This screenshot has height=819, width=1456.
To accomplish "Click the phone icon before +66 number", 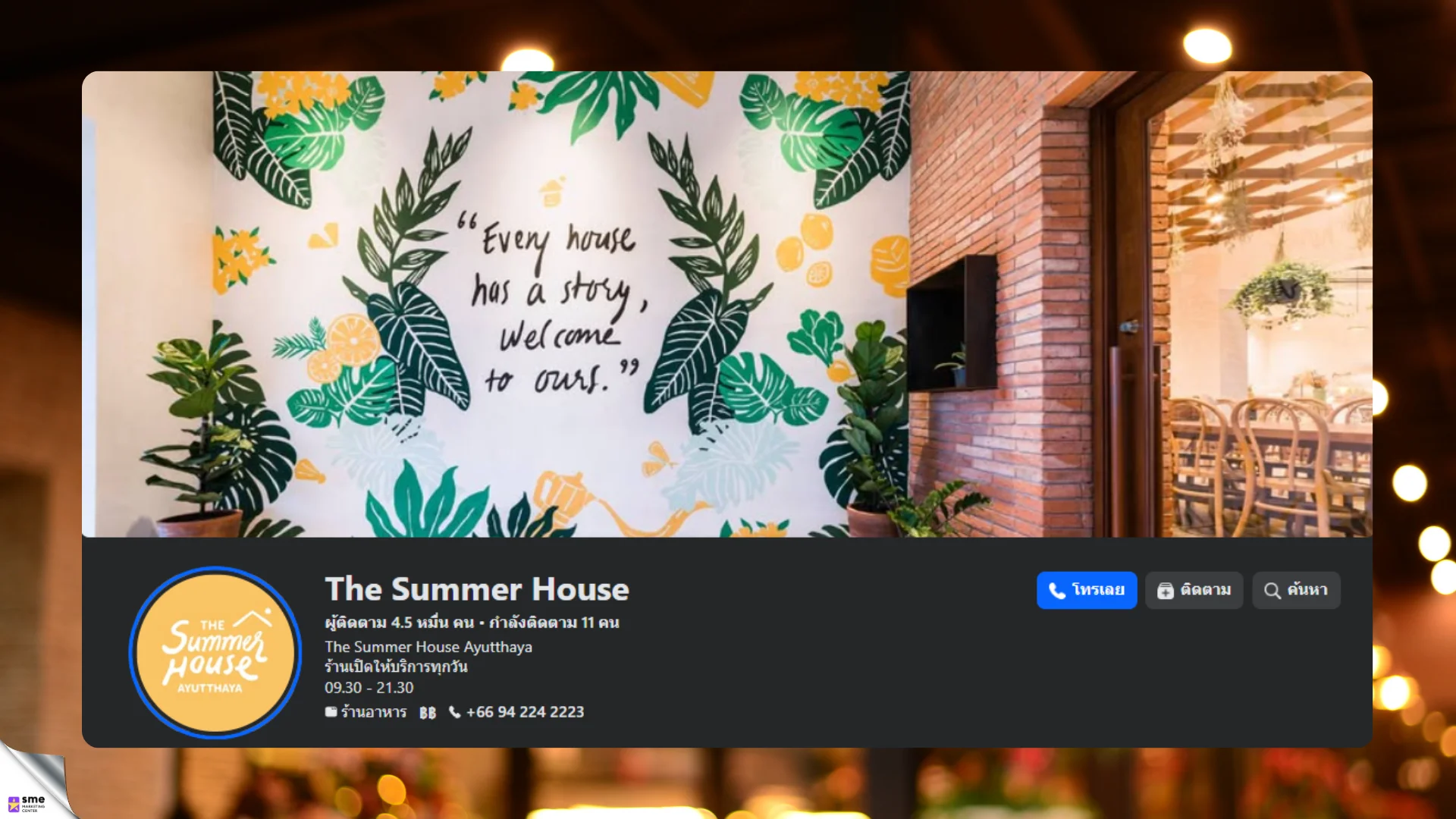I will click(x=454, y=712).
